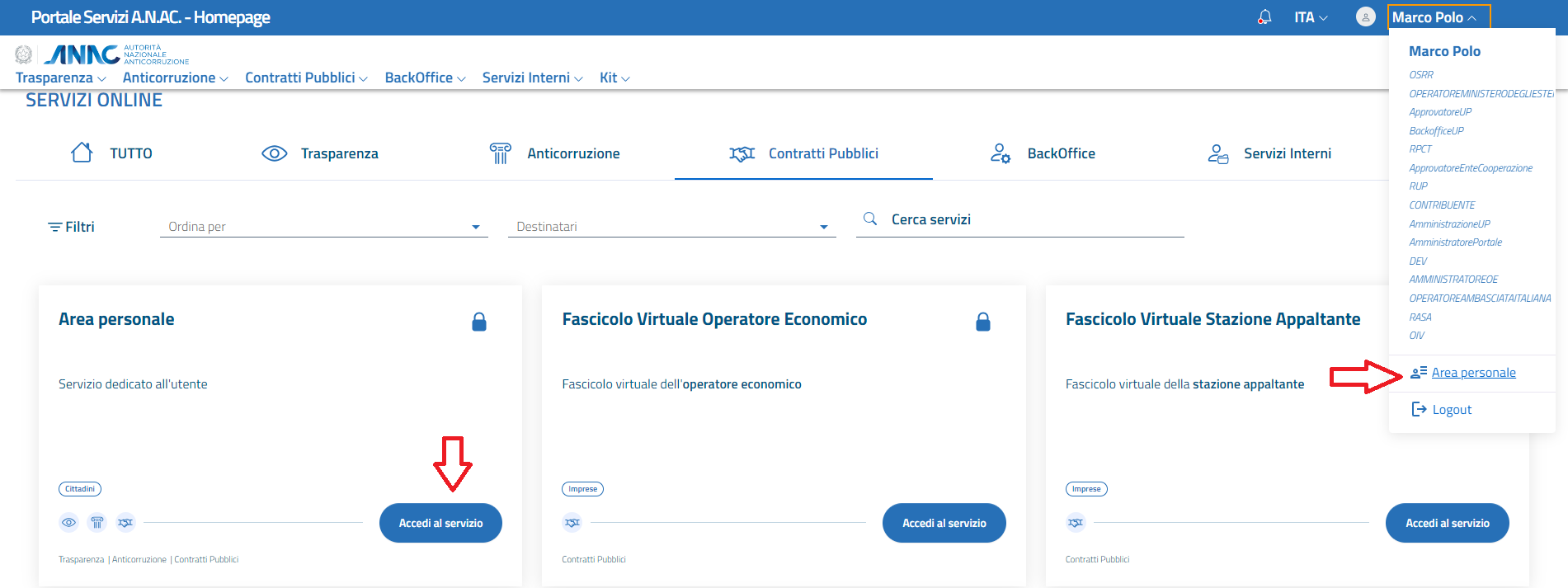Select the Anticorruzione services tab
Screen dimensions: 1568x588
click(554, 153)
